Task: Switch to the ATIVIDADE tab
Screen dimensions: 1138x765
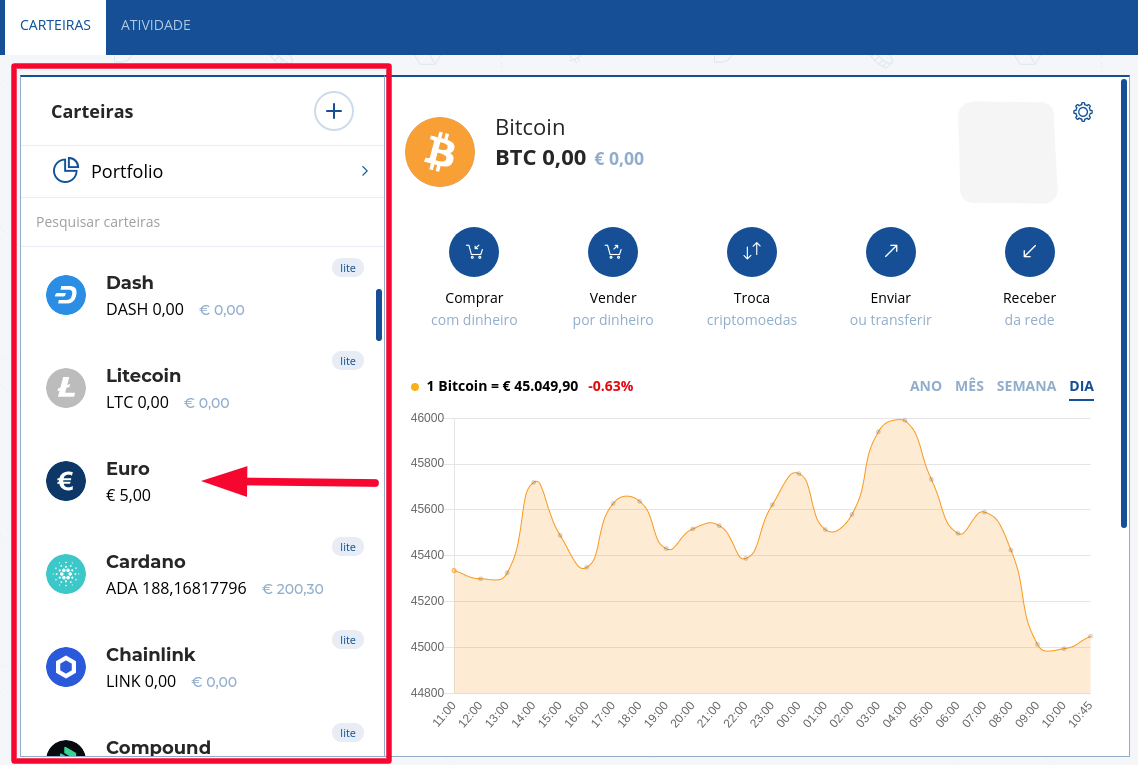Action: coord(155,25)
